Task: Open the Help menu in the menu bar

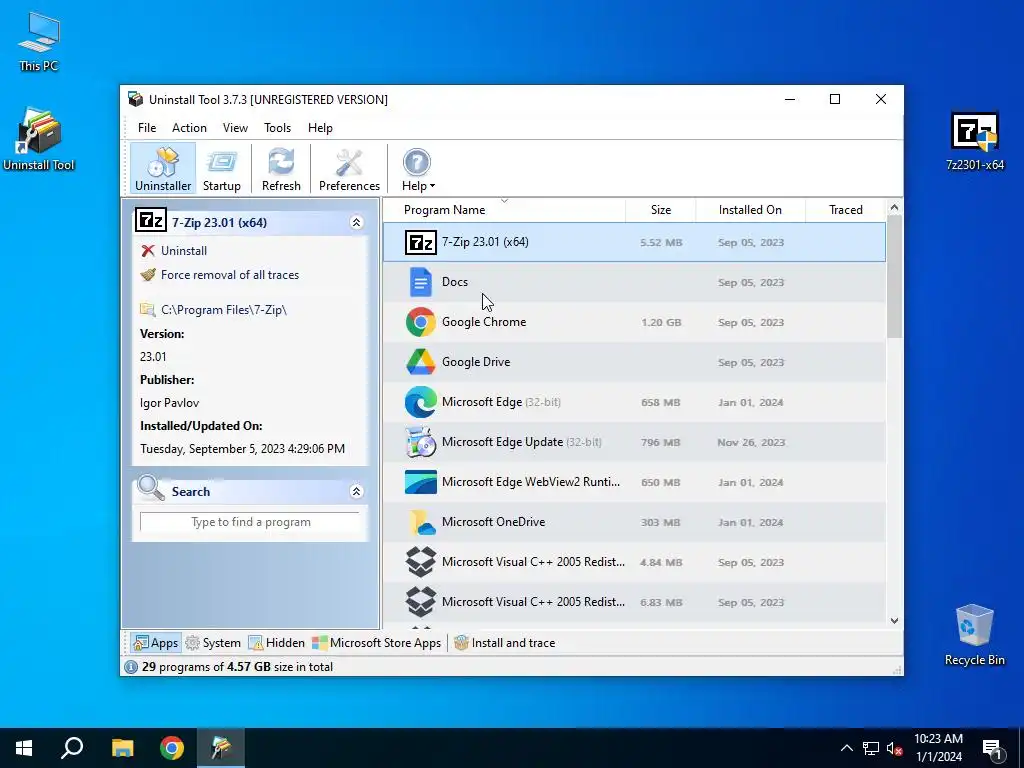Action: pos(320,128)
